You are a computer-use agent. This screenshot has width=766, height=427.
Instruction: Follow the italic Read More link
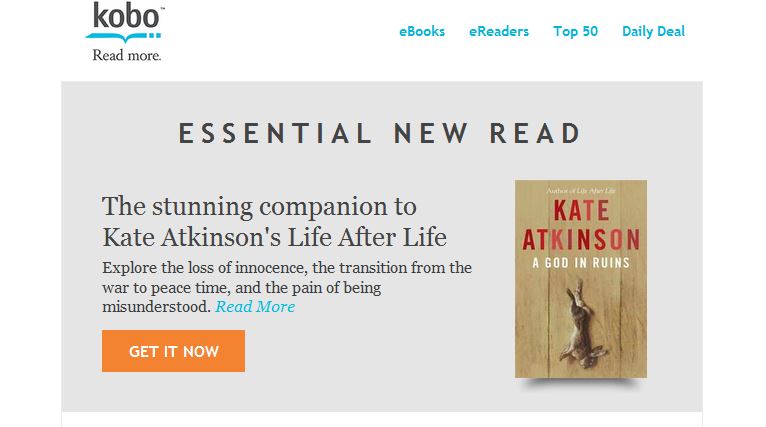coord(255,307)
